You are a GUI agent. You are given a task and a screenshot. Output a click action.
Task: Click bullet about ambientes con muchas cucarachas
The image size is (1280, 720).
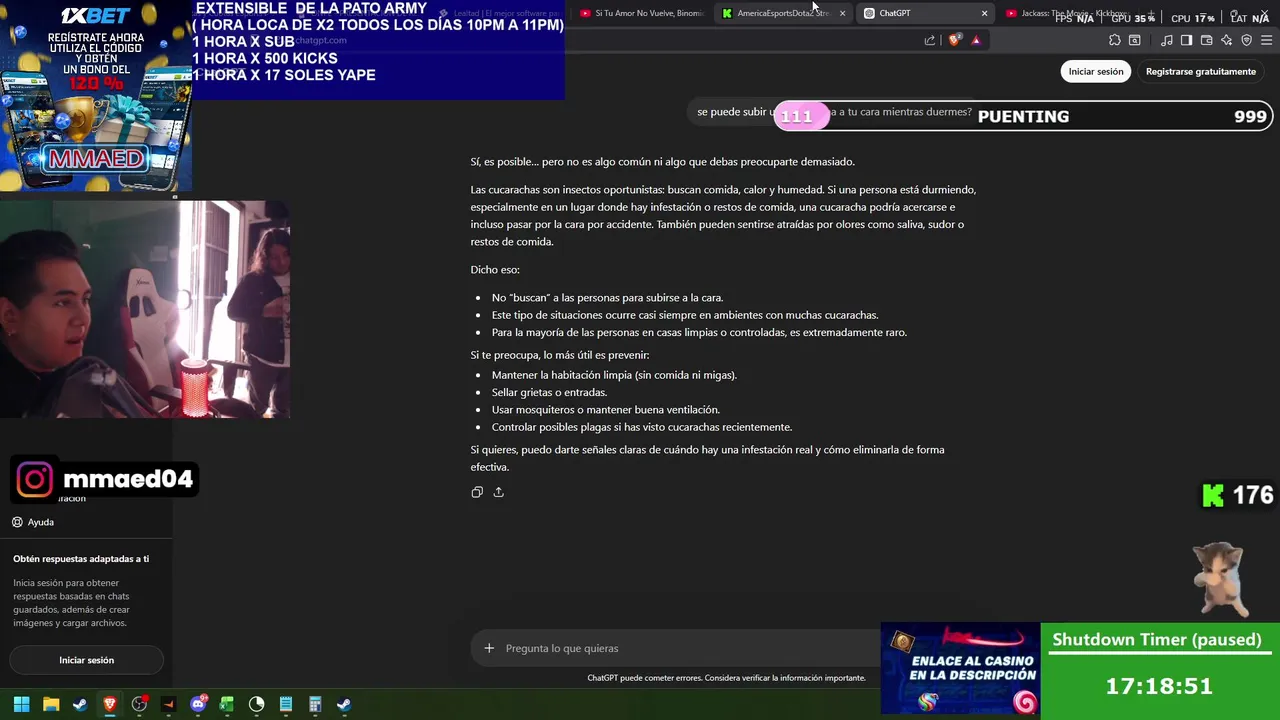pyautogui.click(x=685, y=315)
